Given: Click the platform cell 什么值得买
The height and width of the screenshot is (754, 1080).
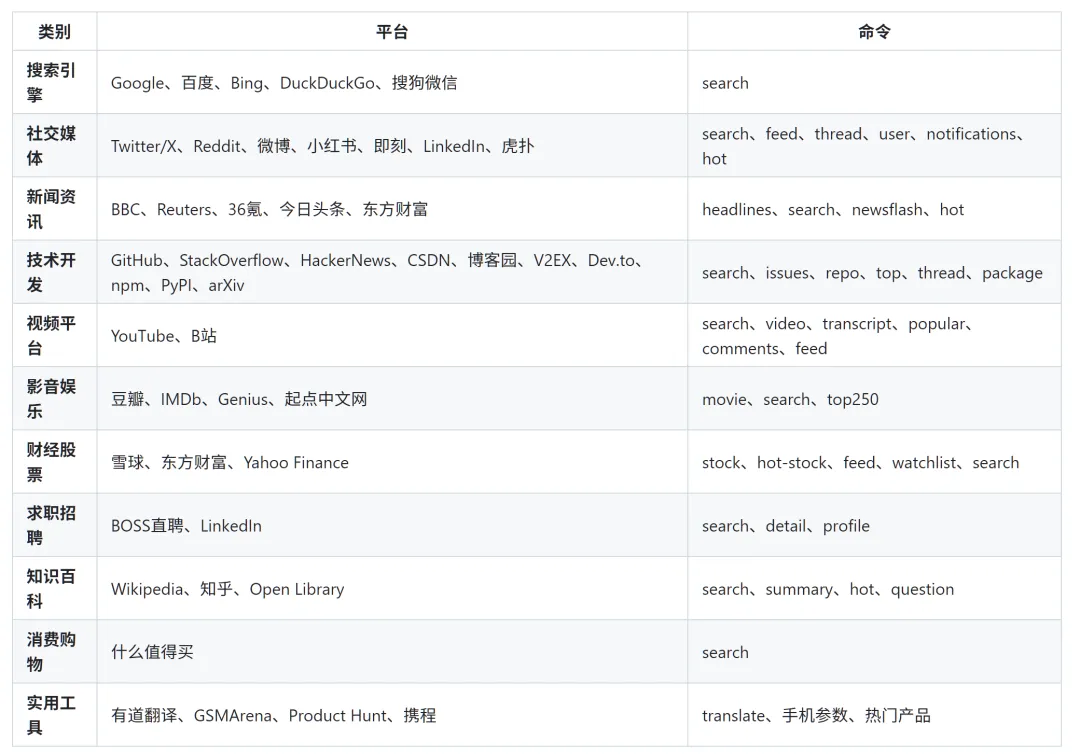Looking at the screenshot, I should (392, 653).
